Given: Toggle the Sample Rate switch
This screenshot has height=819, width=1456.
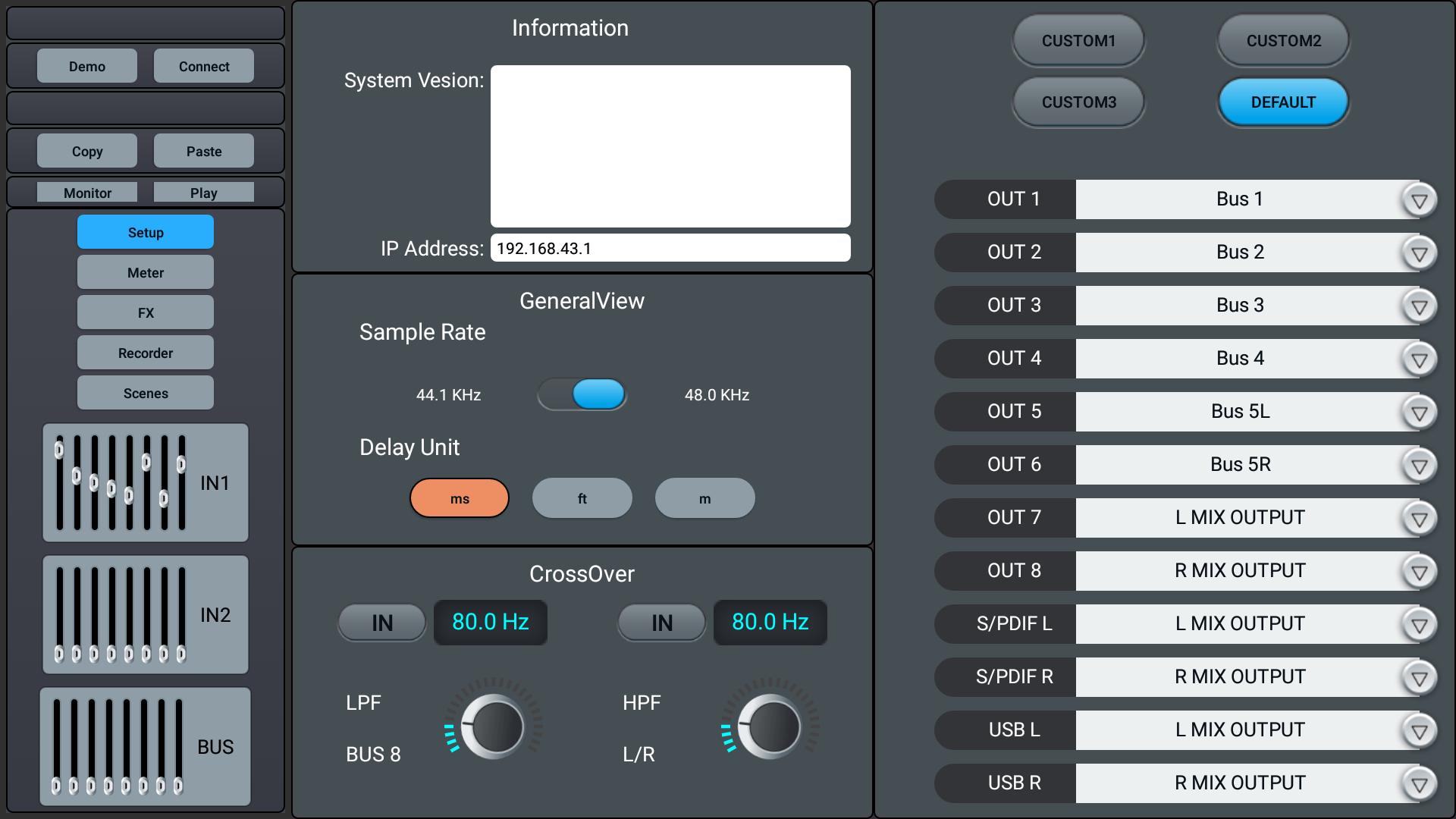Looking at the screenshot, I should coord(582,394).
